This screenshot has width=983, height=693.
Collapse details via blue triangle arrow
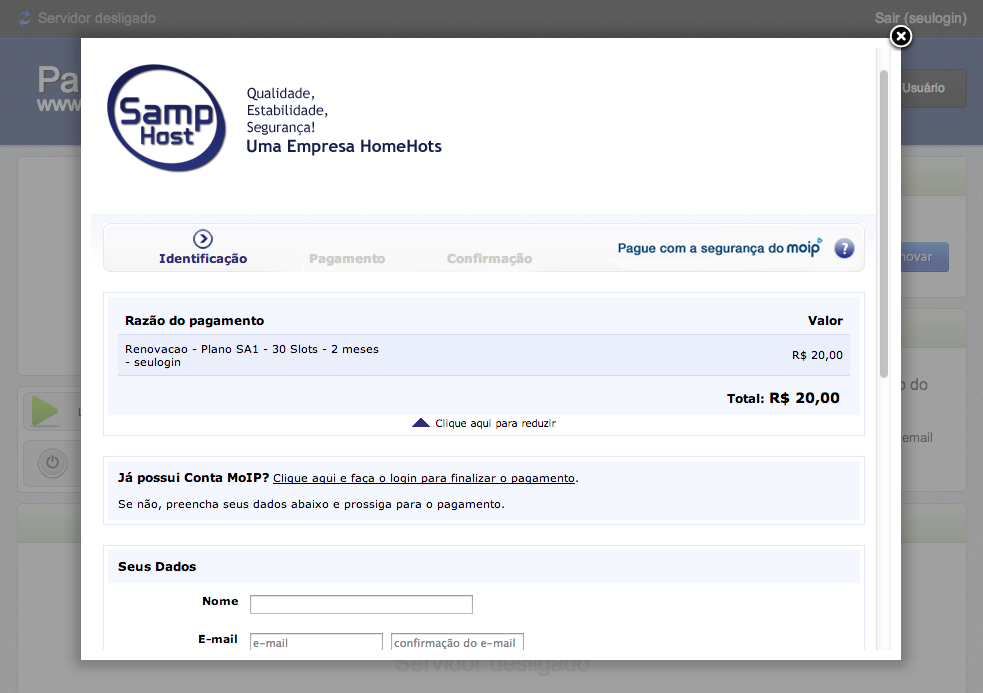[x=421, y=423]
